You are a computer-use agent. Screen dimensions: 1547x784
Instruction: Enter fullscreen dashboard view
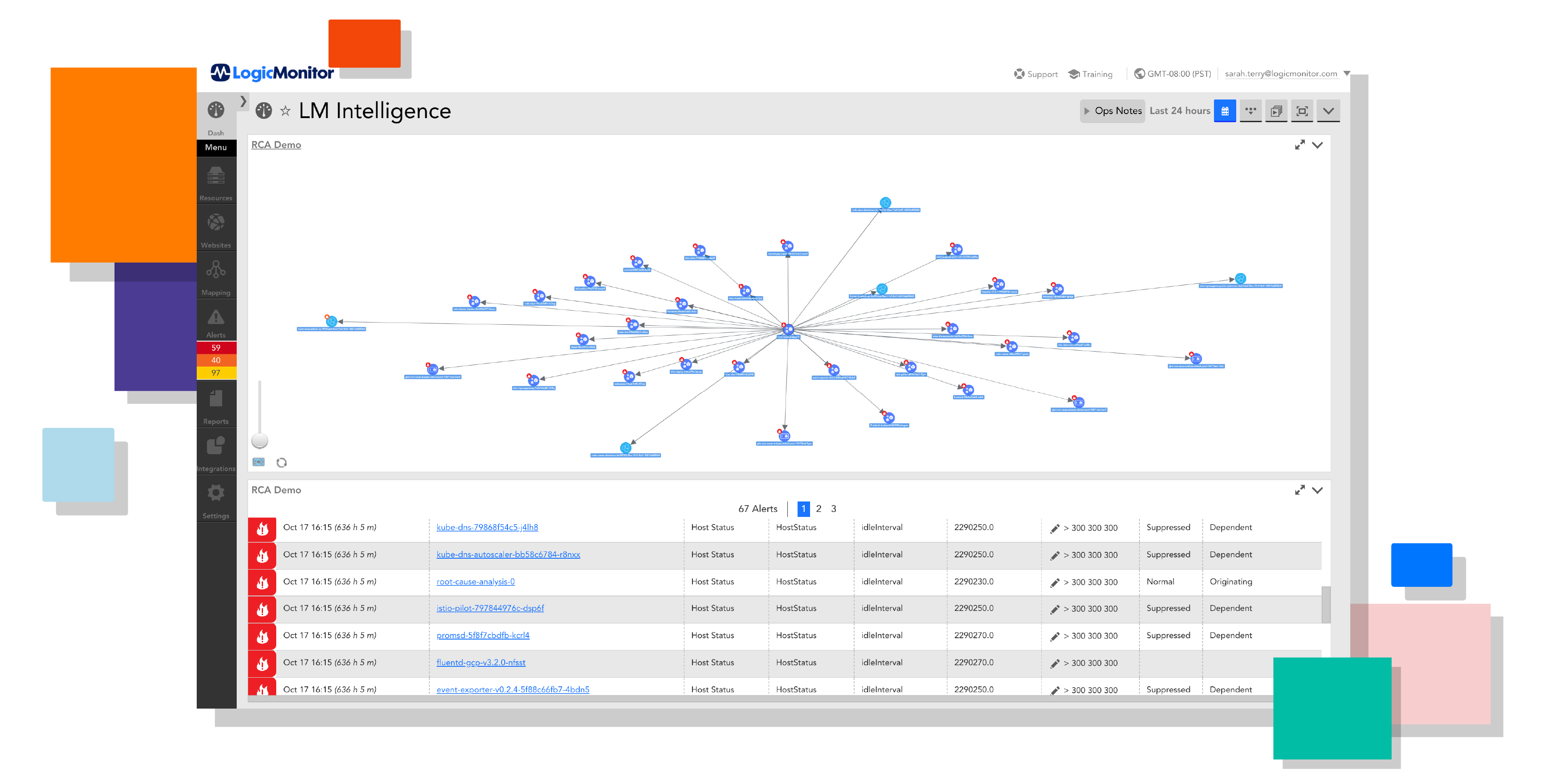click(1302, 110)
